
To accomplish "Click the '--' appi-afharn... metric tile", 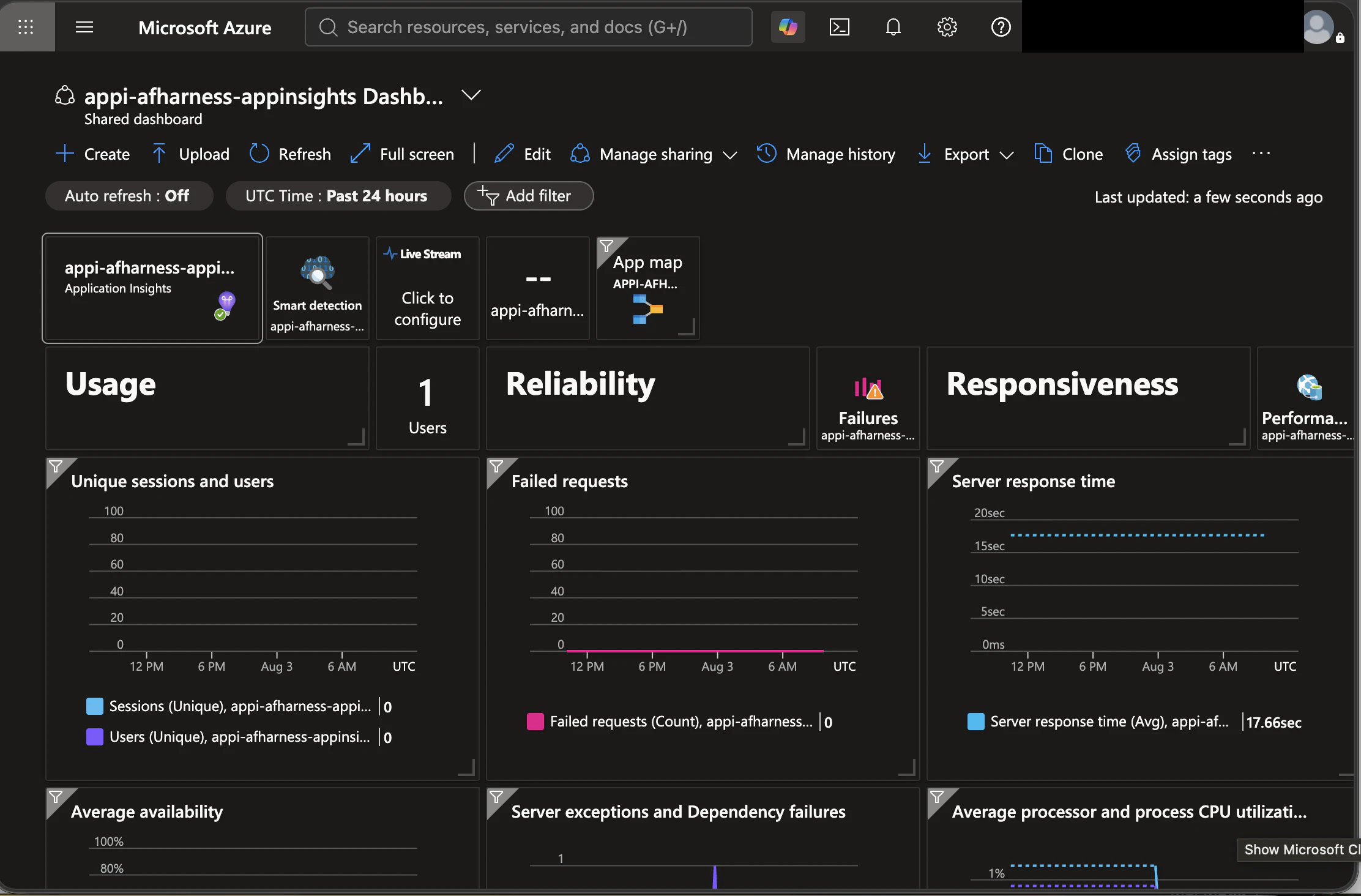I will click(x=538, y=288).
